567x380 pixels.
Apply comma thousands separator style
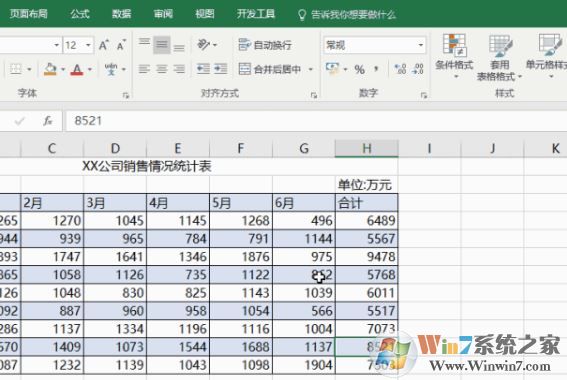(376, 69)
